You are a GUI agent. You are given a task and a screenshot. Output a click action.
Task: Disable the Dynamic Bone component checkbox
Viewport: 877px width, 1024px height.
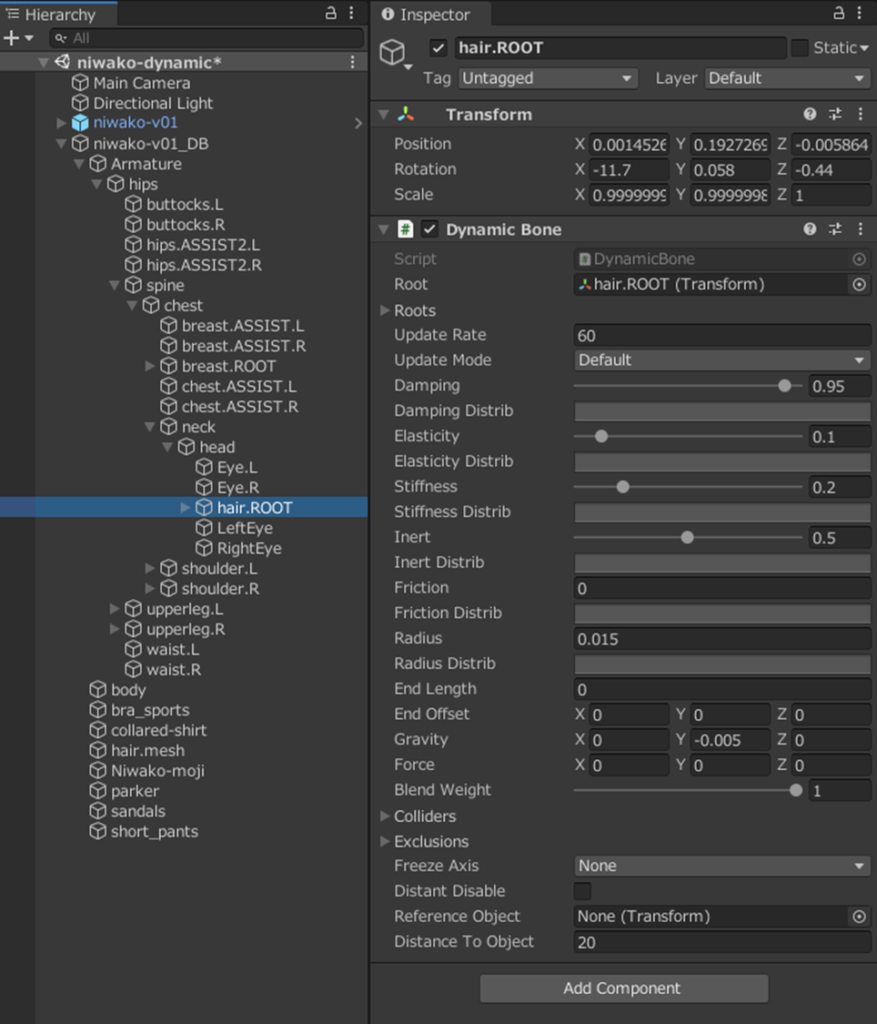(x=430, y=230)
